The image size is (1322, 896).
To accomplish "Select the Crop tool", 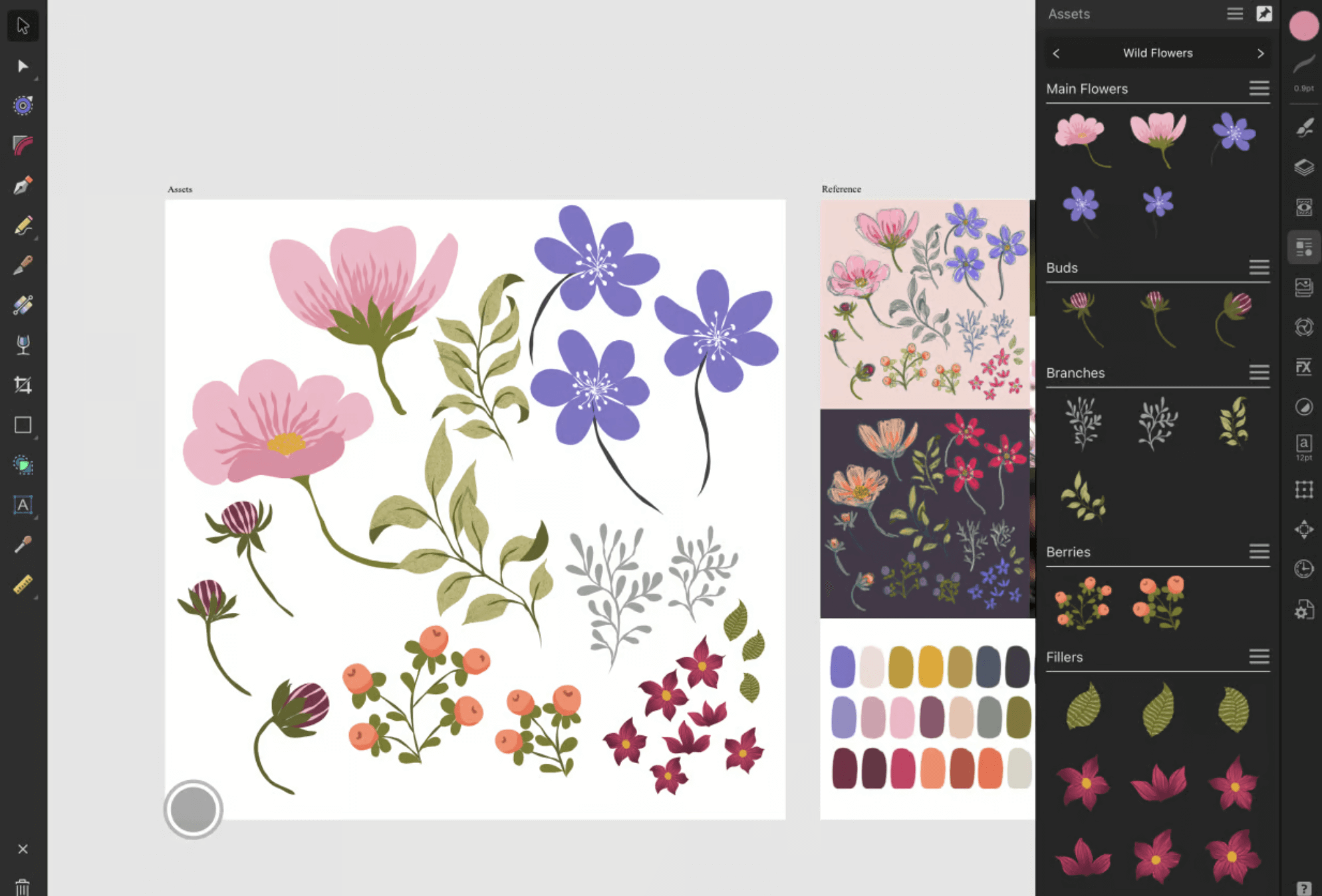I will pos(23,384).
